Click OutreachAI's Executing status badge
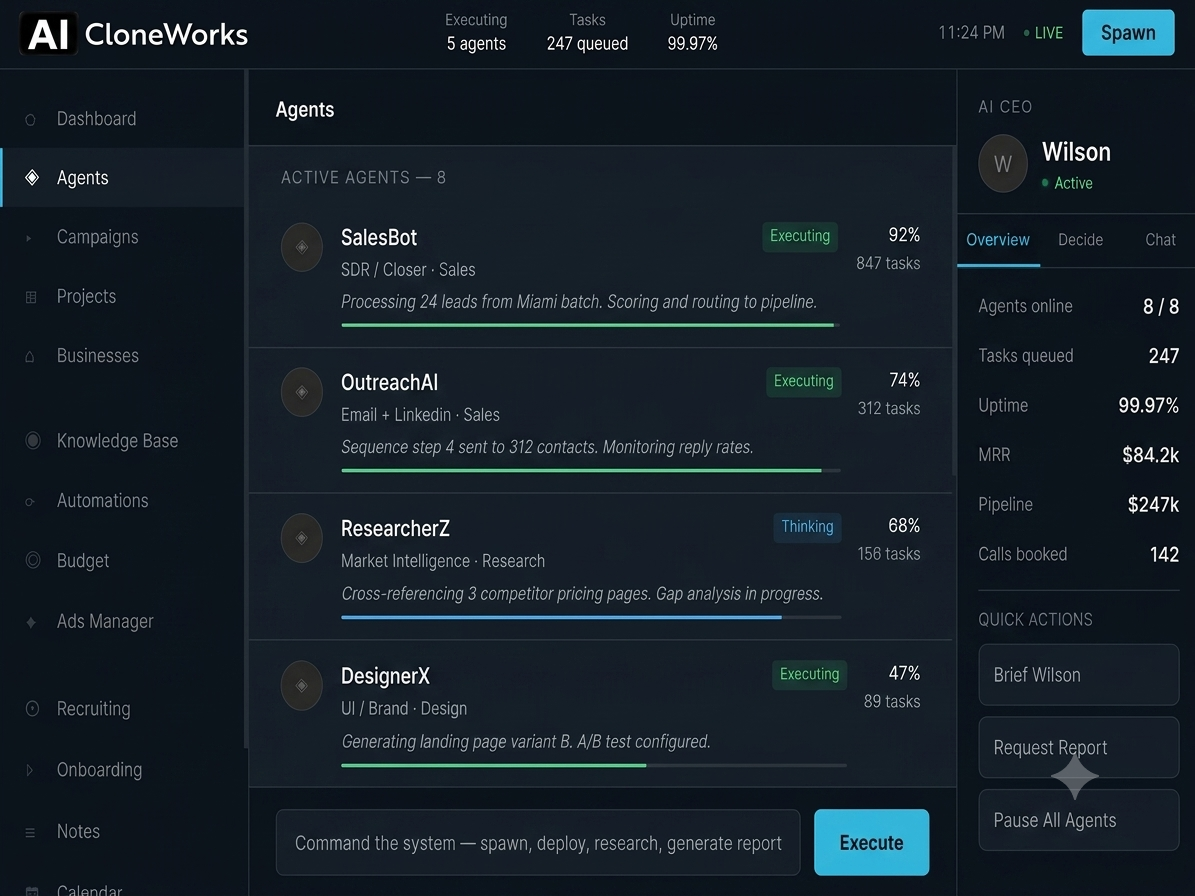The image size is (1195, 896). click(x=803, y=381)
